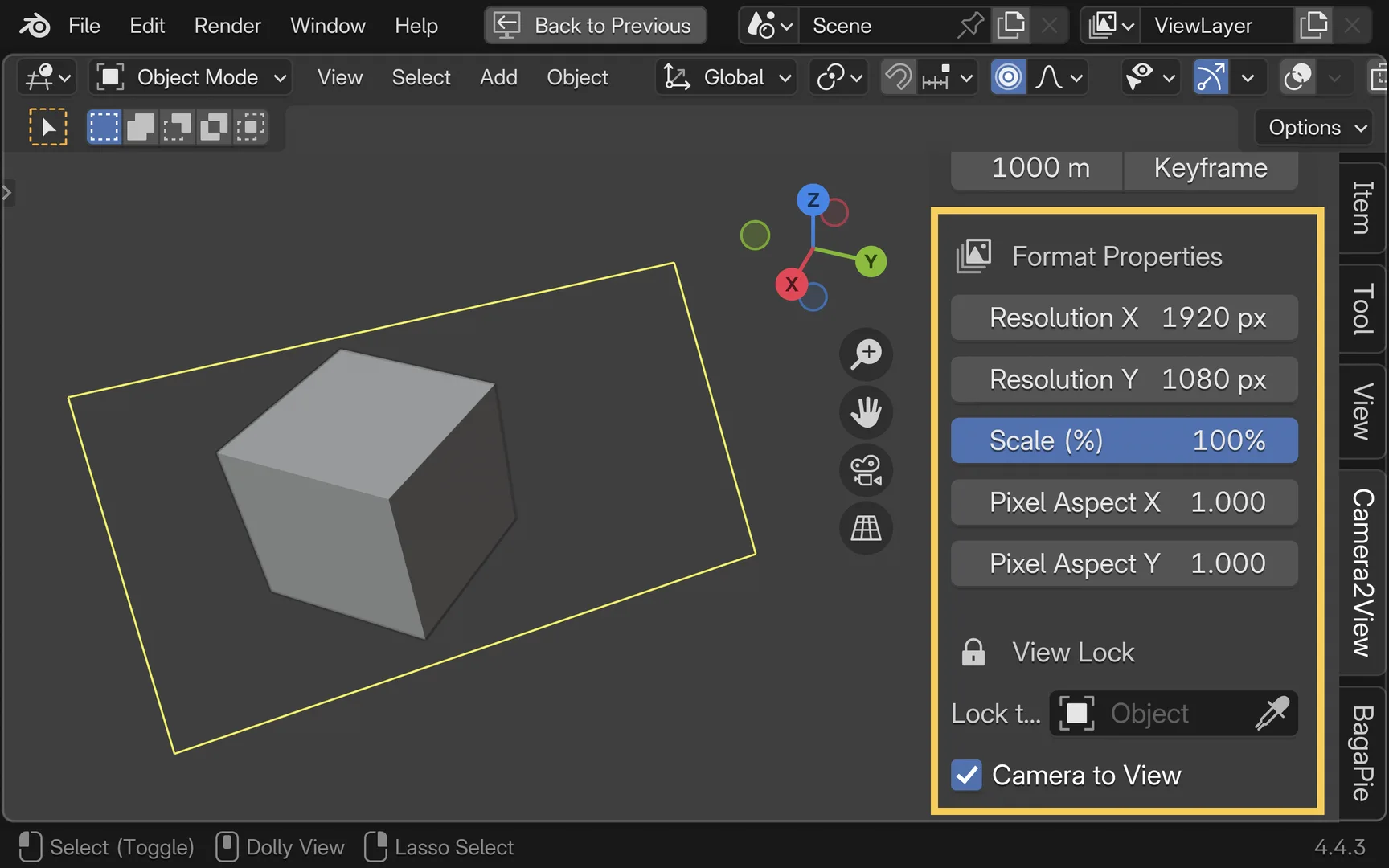Click the pan view hand icon

pos(867,412)
